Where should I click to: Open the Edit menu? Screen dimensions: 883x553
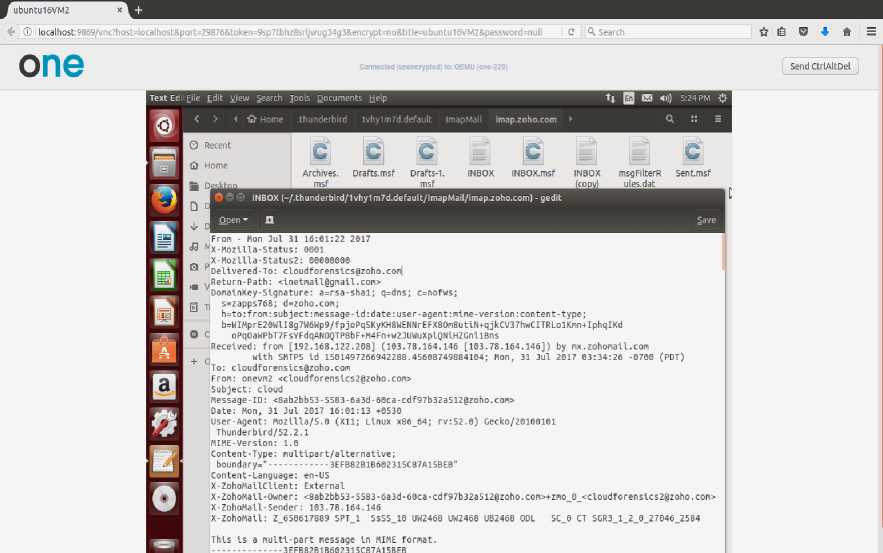tap(215, 98)
